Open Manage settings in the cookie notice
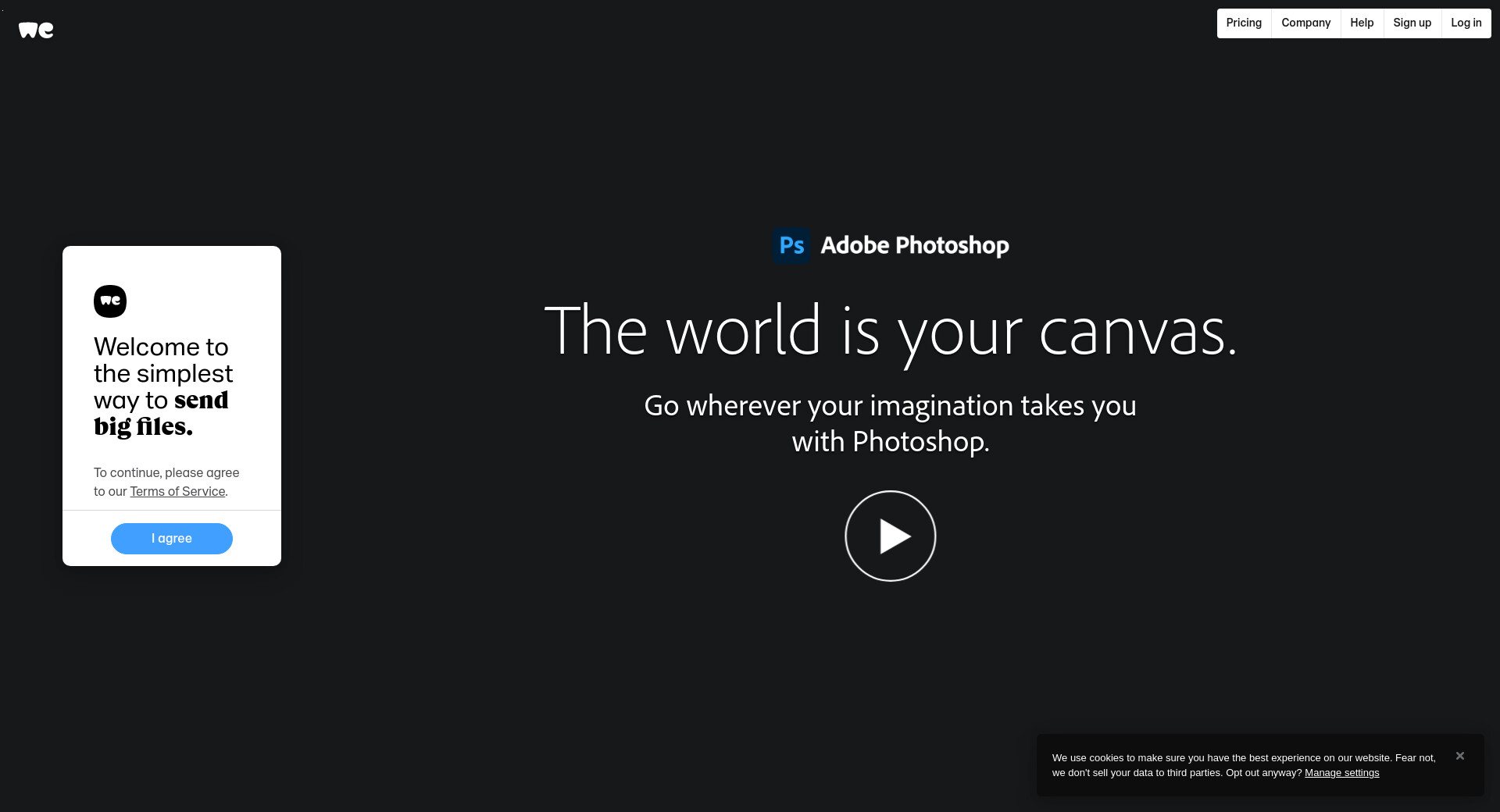1500x812 pixels. (x=1341, y=773)
